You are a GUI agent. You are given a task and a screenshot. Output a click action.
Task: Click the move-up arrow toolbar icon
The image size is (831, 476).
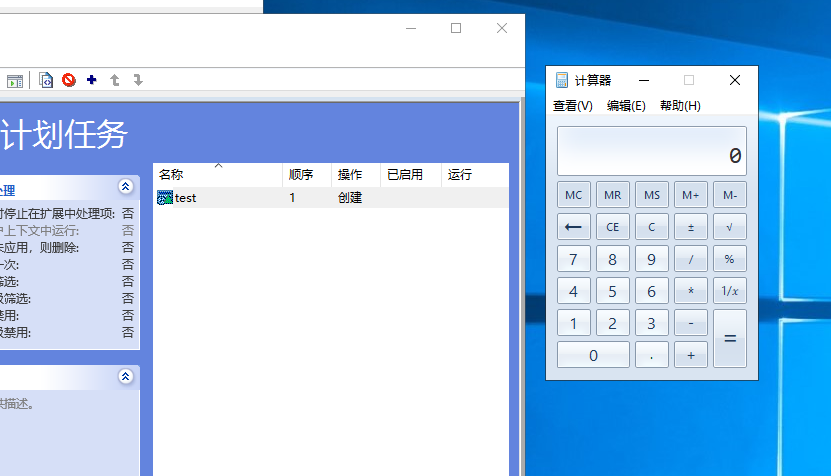point(115,80)
